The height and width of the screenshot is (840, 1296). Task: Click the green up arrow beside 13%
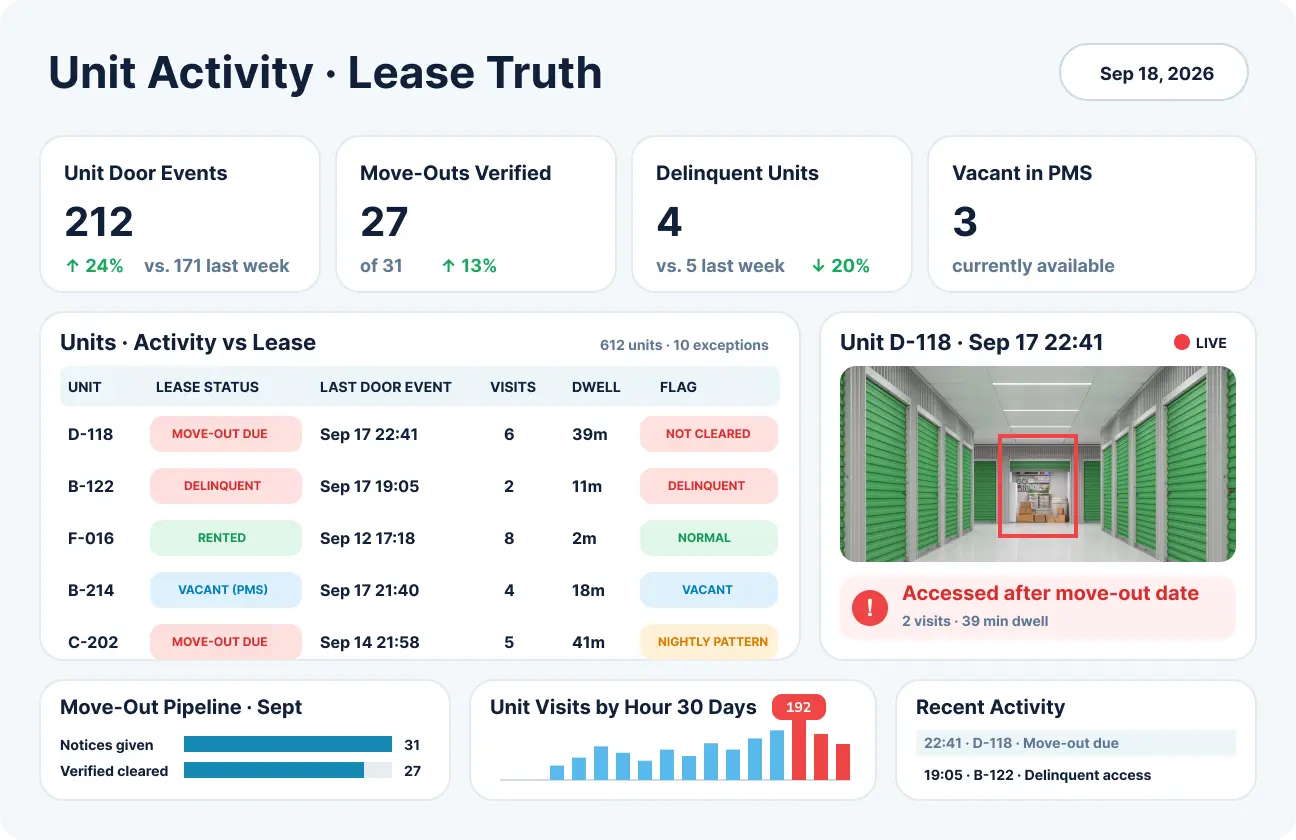448,266
